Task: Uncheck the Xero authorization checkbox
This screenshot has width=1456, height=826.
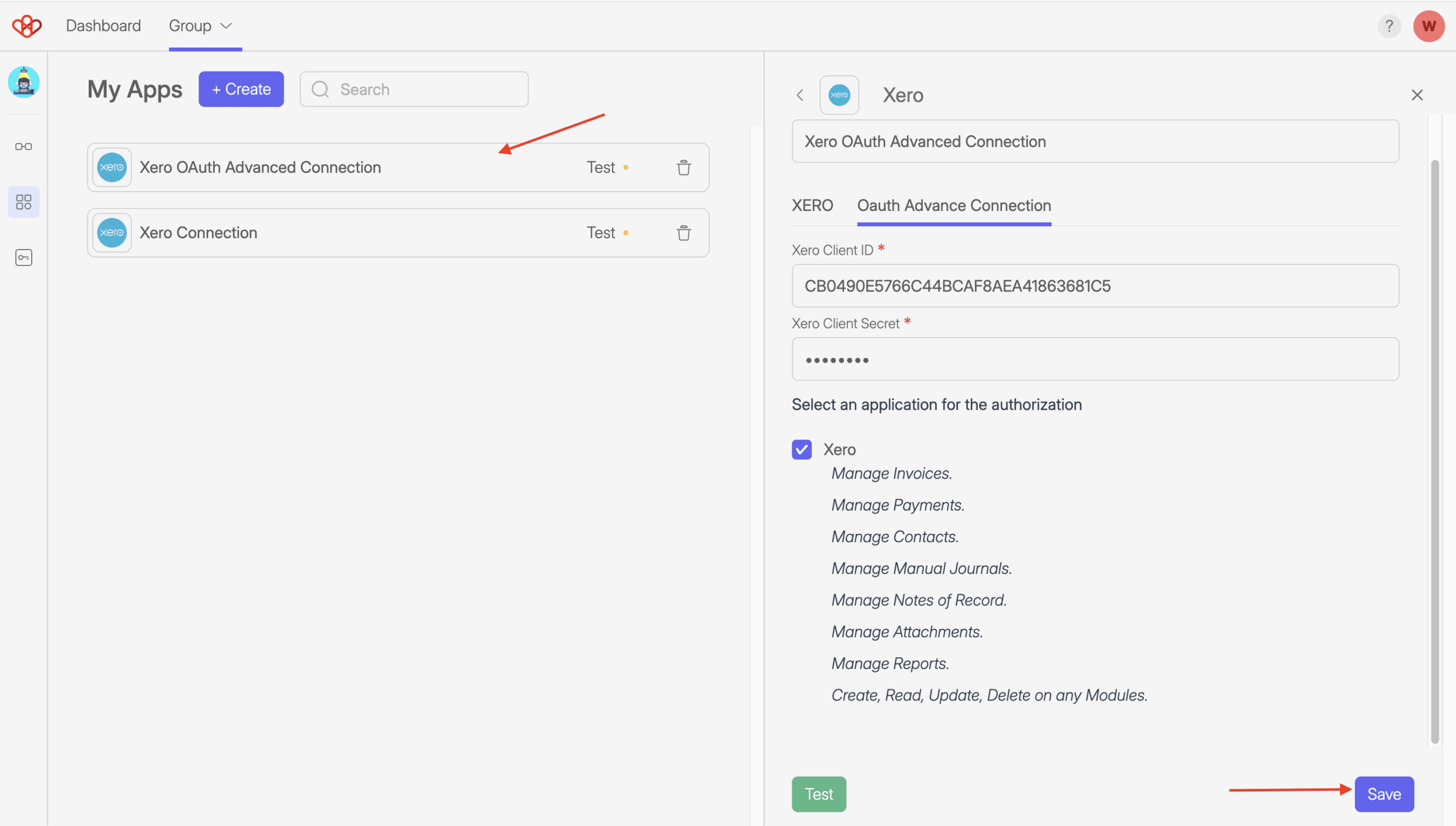Action: pos(801,449)
